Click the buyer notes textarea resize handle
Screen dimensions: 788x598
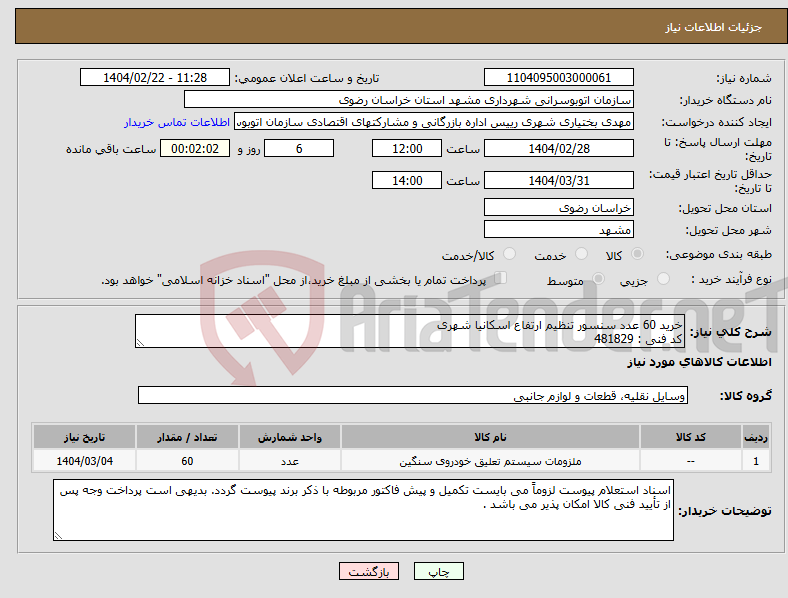(x=58, y=536)
